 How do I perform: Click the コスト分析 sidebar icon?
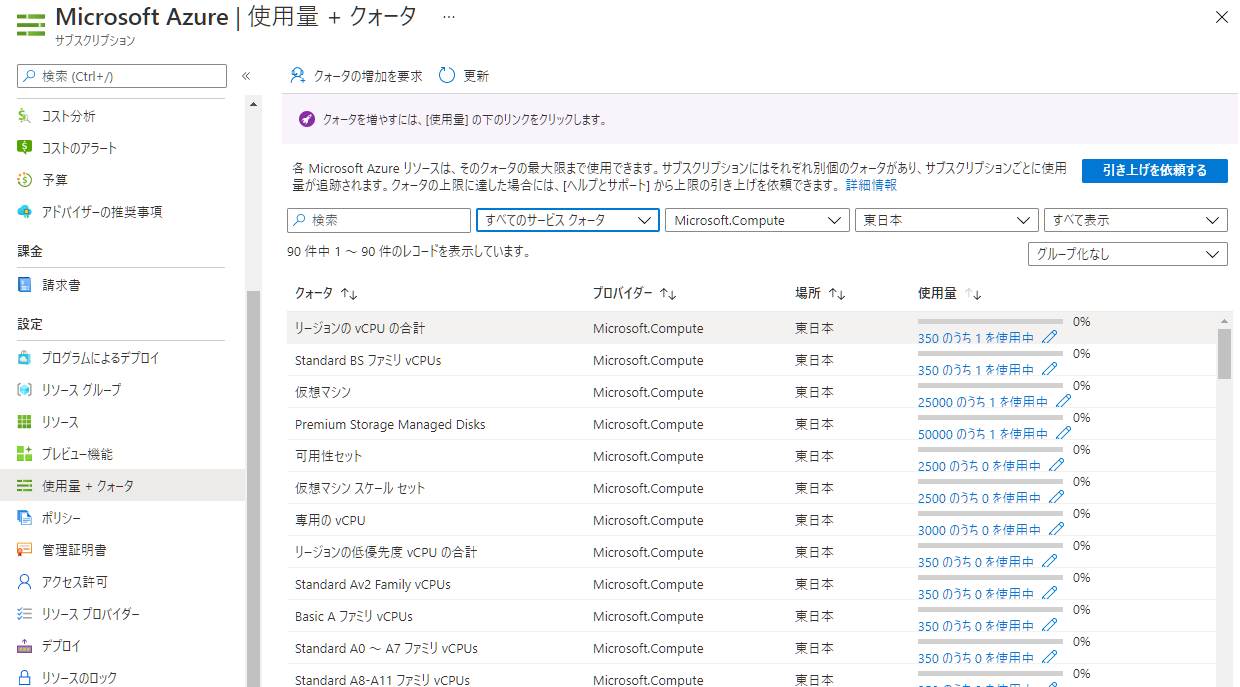coord(25,116)
